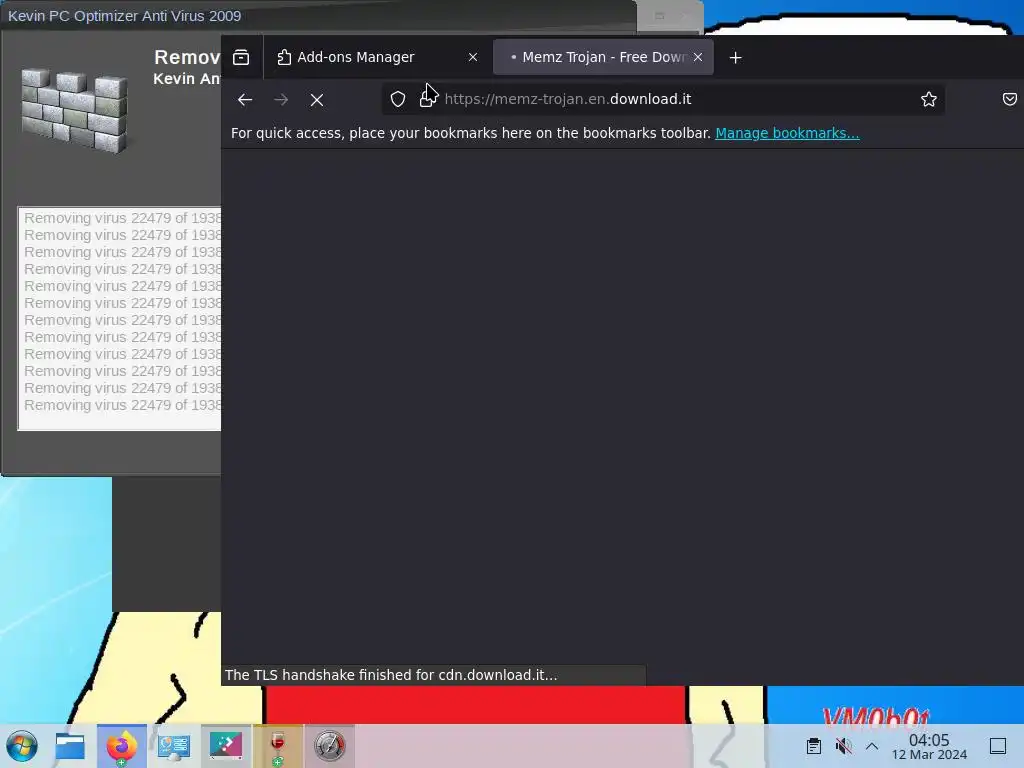
Task: Show extension permissions icon in address bar
Action: click(428, 99)
